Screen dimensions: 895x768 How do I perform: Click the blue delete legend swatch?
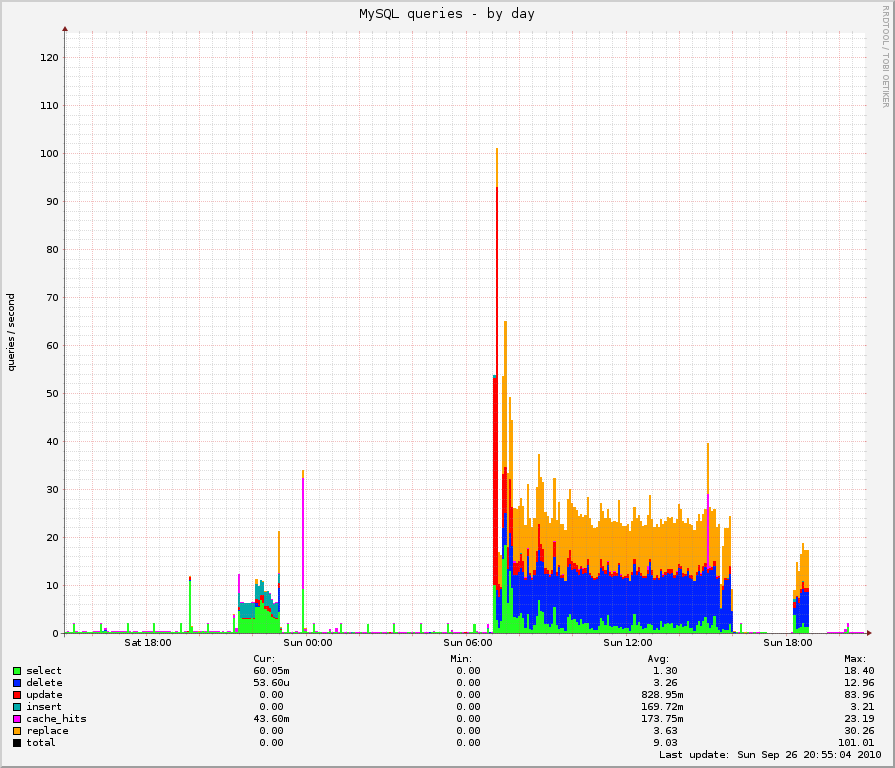[x=17, y=683]
